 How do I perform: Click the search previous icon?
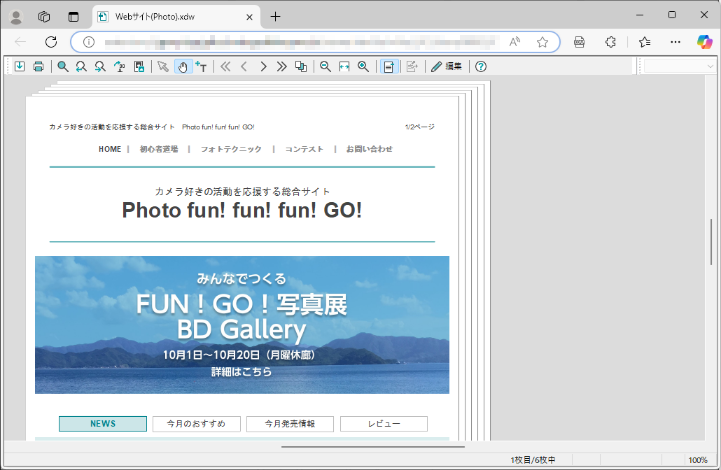[81, 67]
